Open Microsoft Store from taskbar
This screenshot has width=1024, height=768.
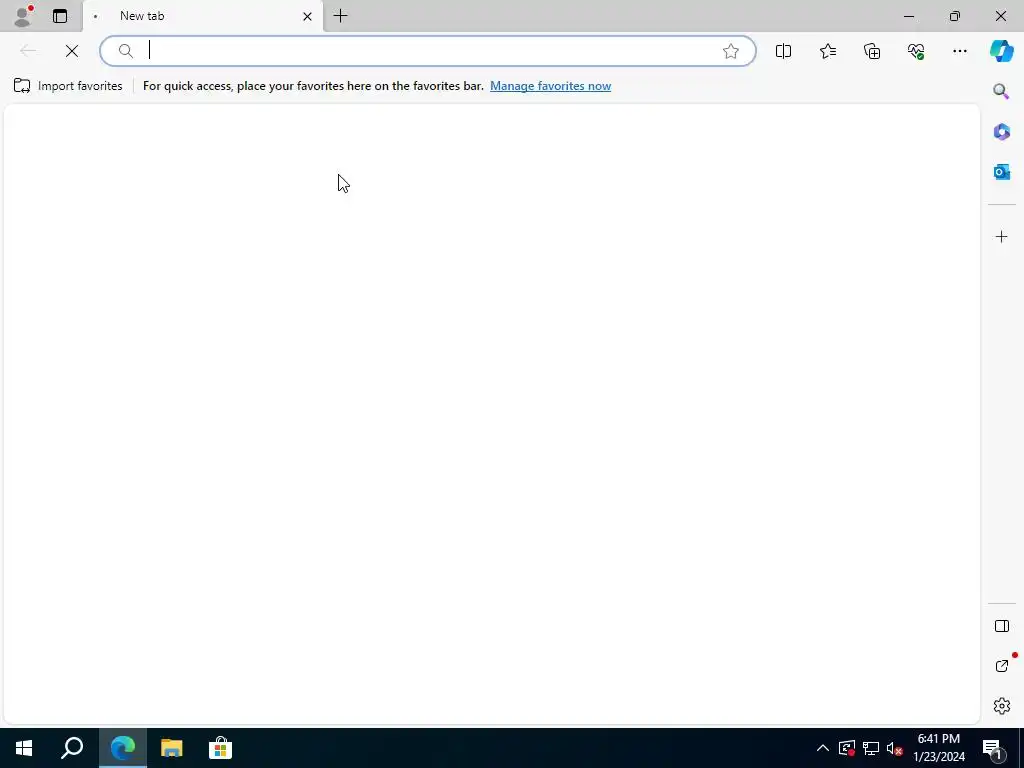click(220, 748)
